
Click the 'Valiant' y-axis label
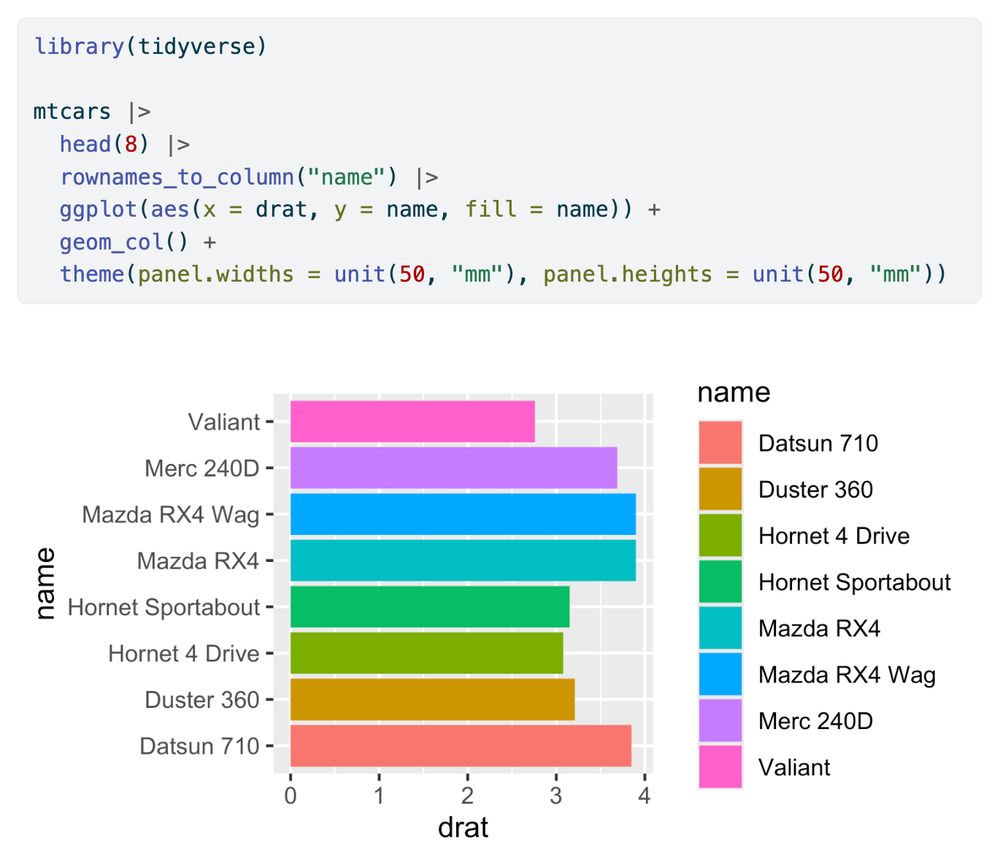224,421
